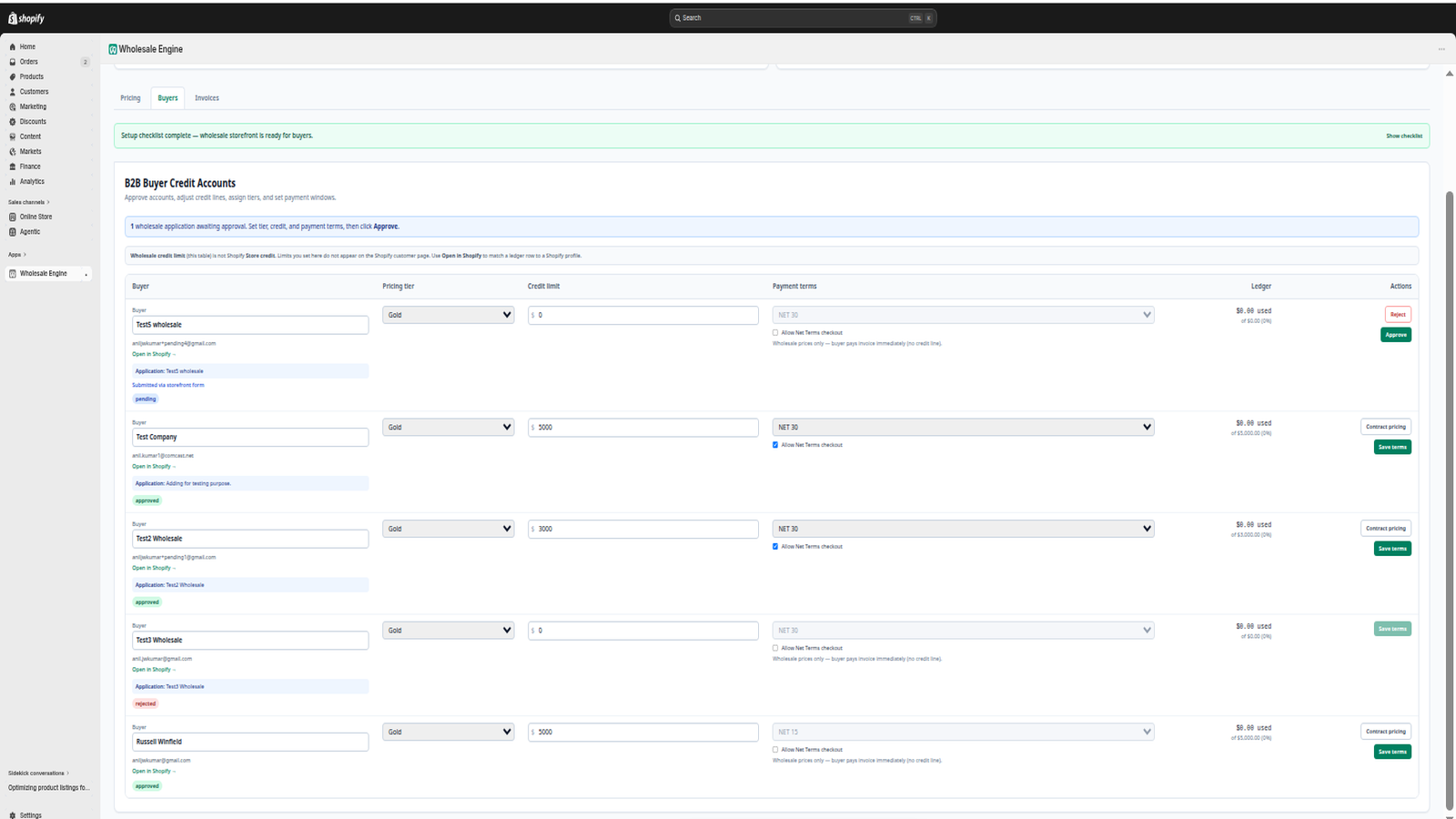Image resolution: width=1456 pixels, height=819 pixels.
Task: Open the Discounts icon in the sidebar
Action: 13,122
